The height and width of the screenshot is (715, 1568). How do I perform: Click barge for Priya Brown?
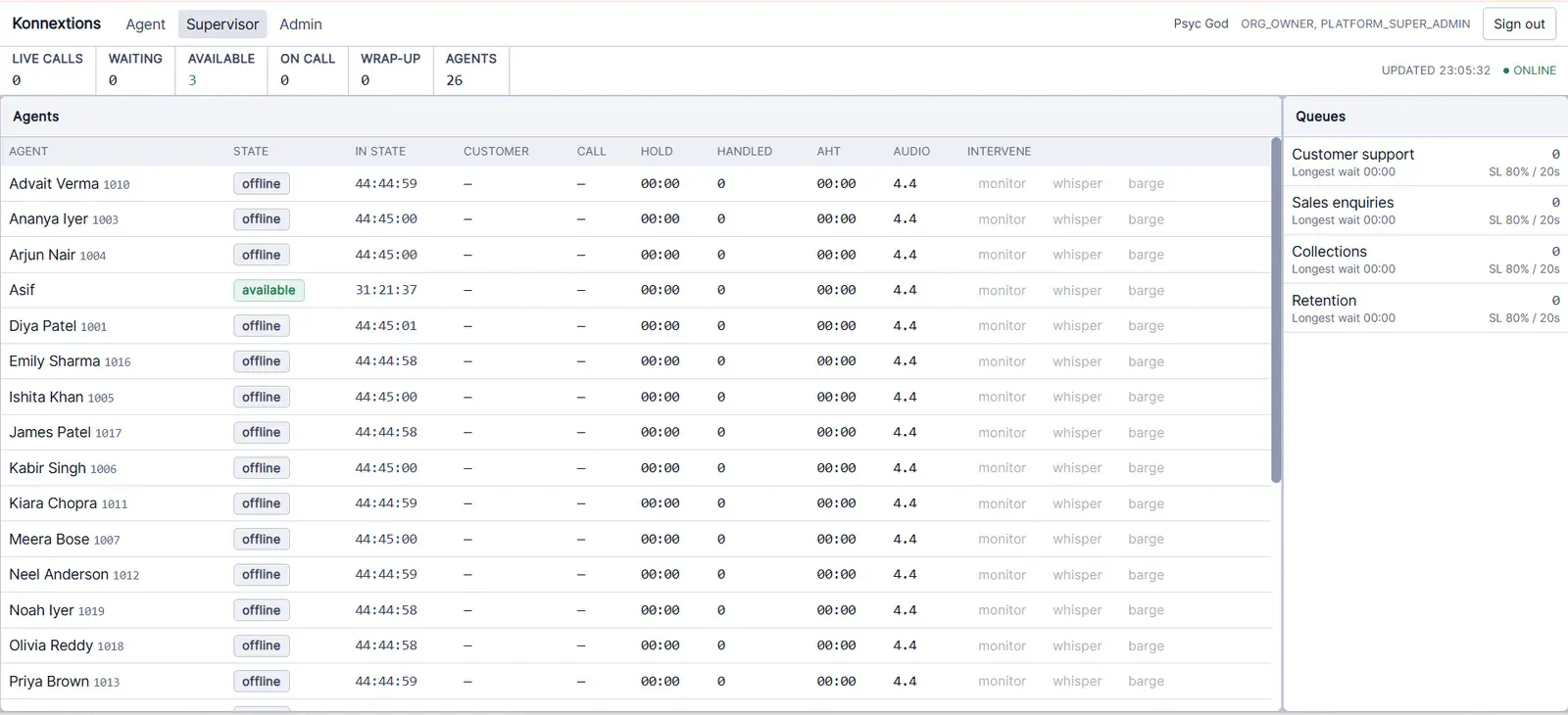1146,682
